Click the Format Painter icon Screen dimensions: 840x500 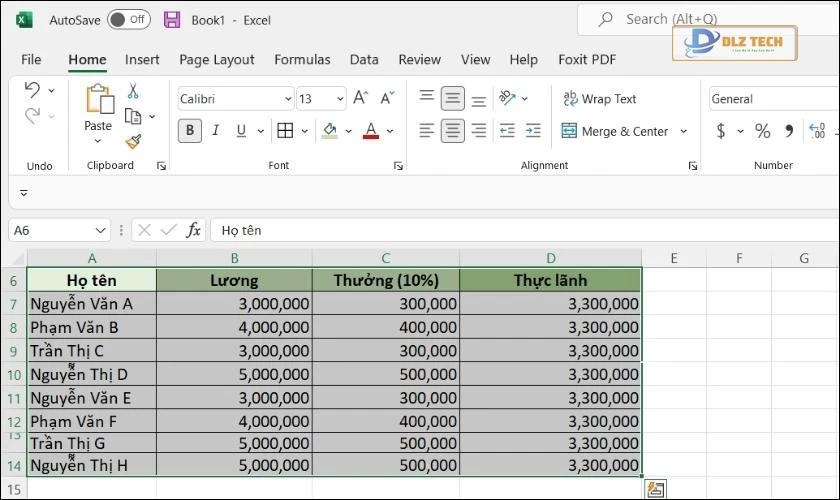coord(133,141)
